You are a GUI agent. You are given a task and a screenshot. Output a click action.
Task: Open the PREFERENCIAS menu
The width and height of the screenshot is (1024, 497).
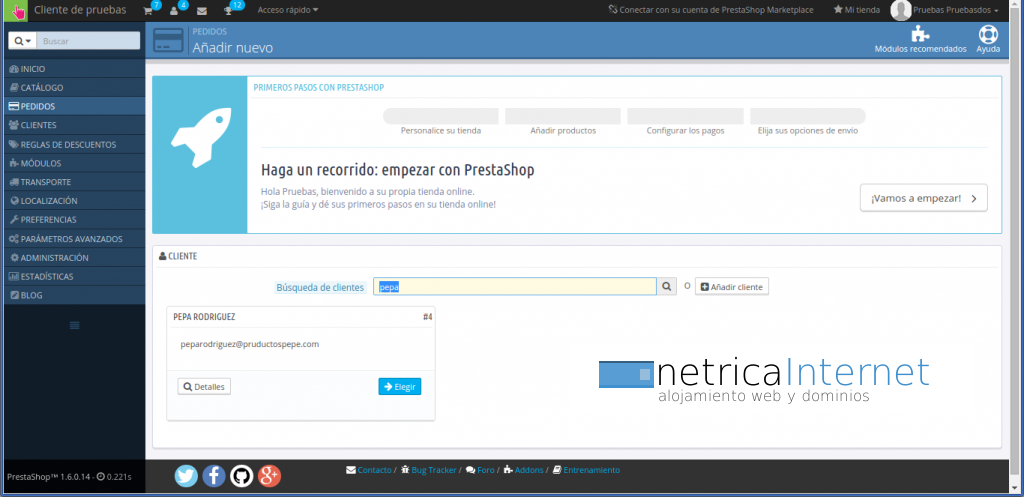[74, 219]
